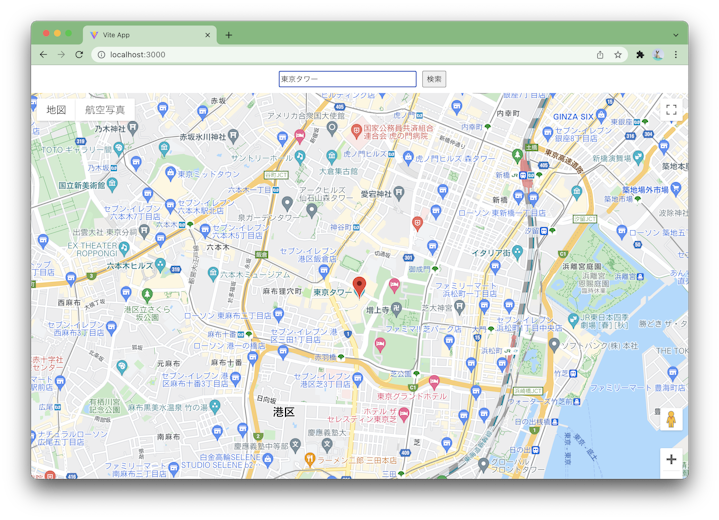
Task: Open the Chrome three-dot menu
Action: (x=676, y=55)
